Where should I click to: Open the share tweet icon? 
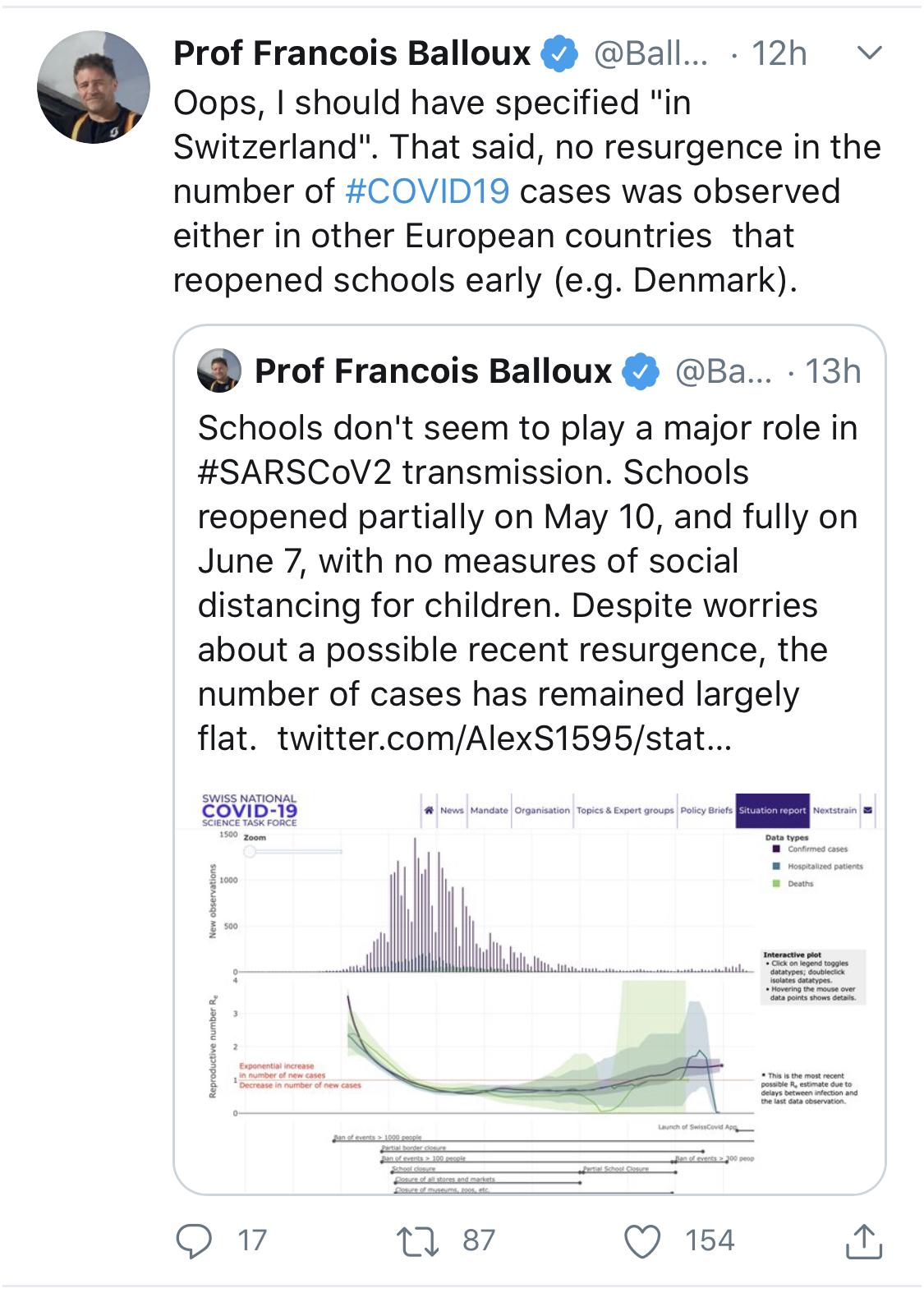[863, 1240]
